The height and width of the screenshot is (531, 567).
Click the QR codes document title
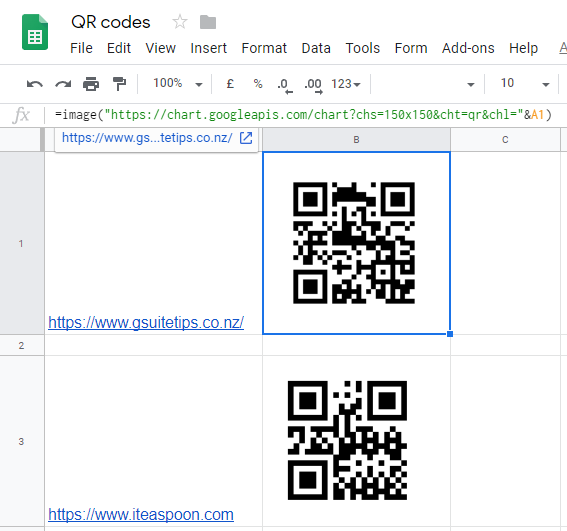[111, 22]
